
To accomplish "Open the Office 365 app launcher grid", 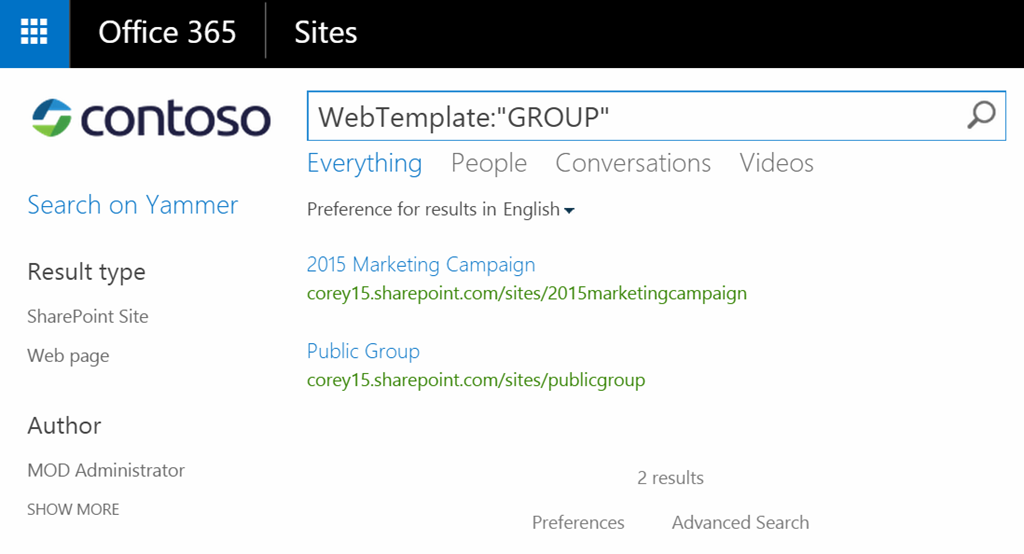I will pyautogui.click(x=35, y=33).
